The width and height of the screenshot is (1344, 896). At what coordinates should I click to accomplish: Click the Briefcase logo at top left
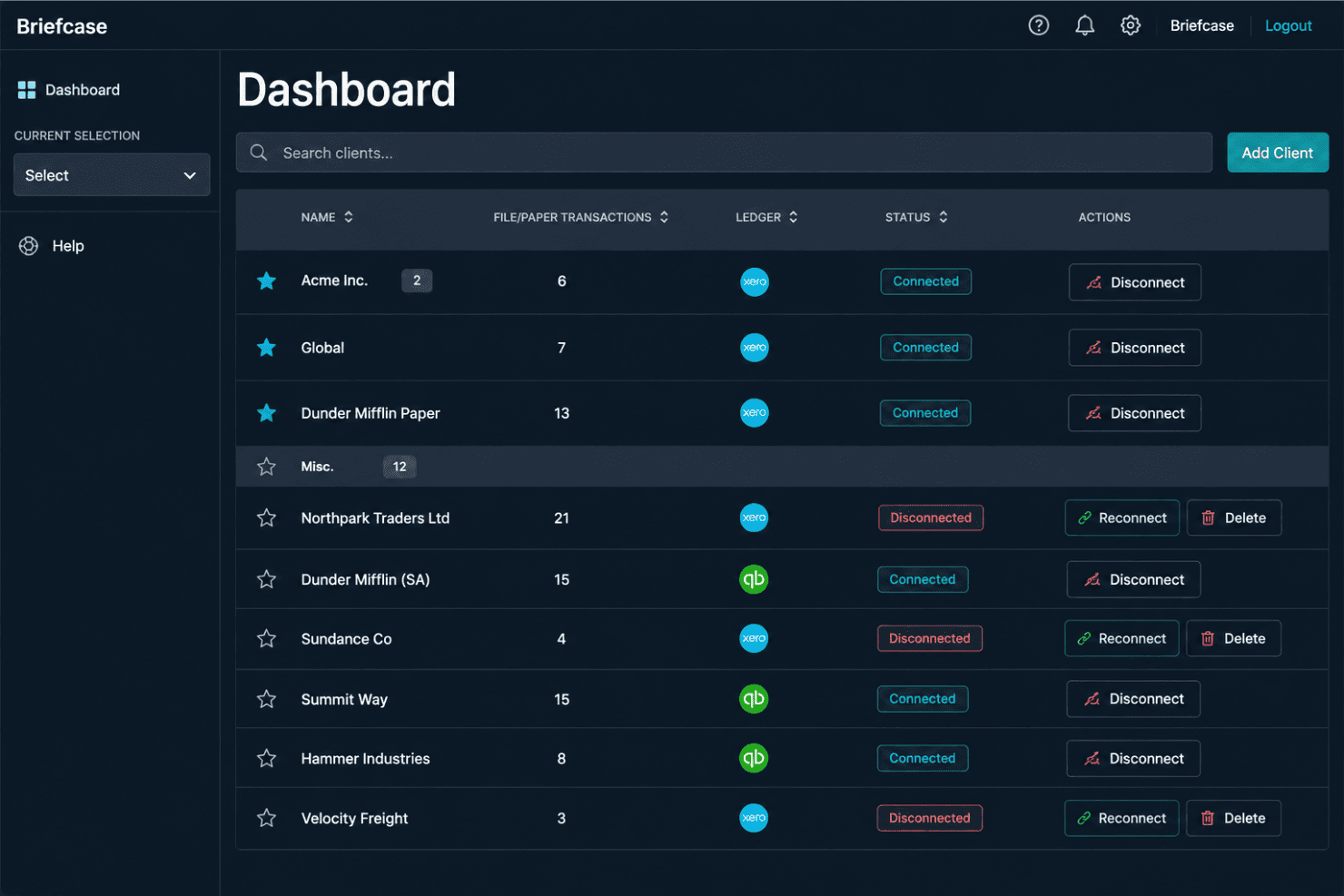pos(62,26)
